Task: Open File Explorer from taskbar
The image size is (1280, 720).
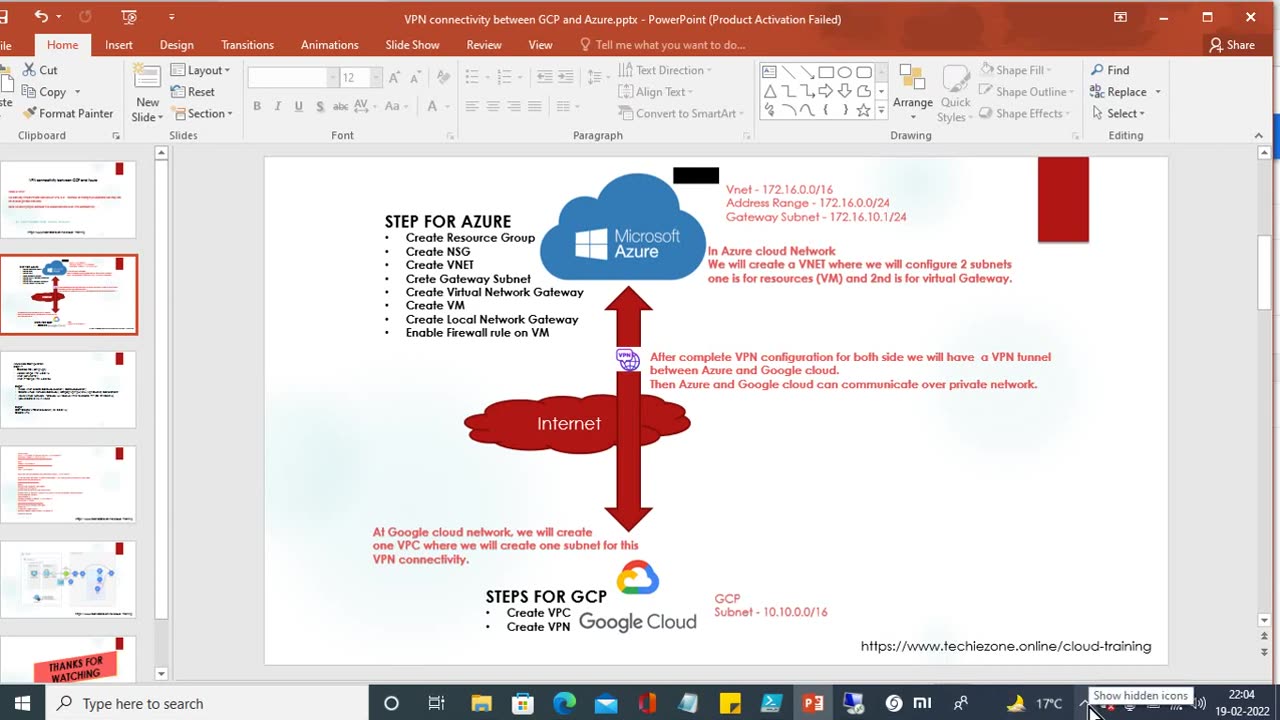Action: click(481, 703)
